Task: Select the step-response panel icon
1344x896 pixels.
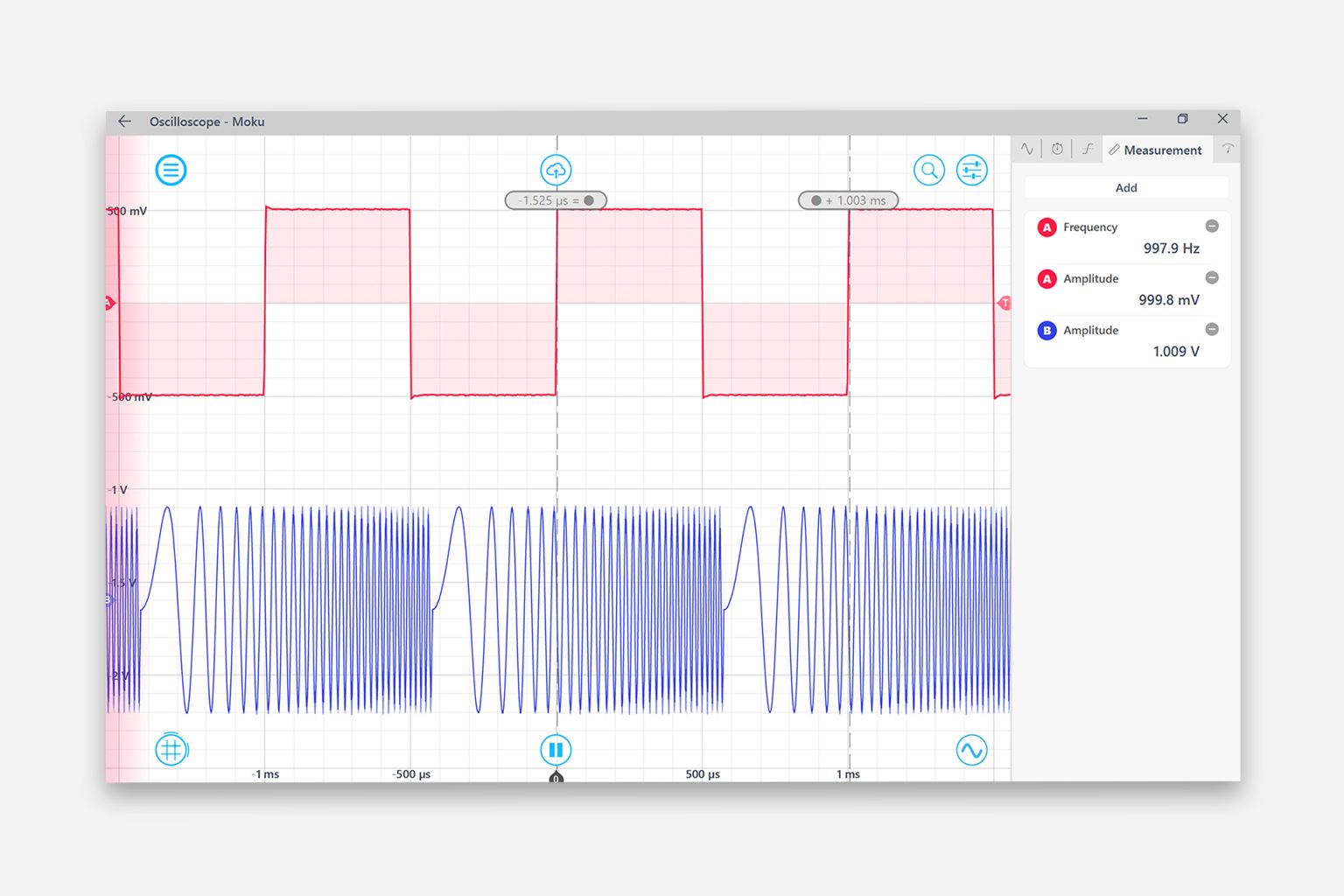Action: click(1085, 149)
